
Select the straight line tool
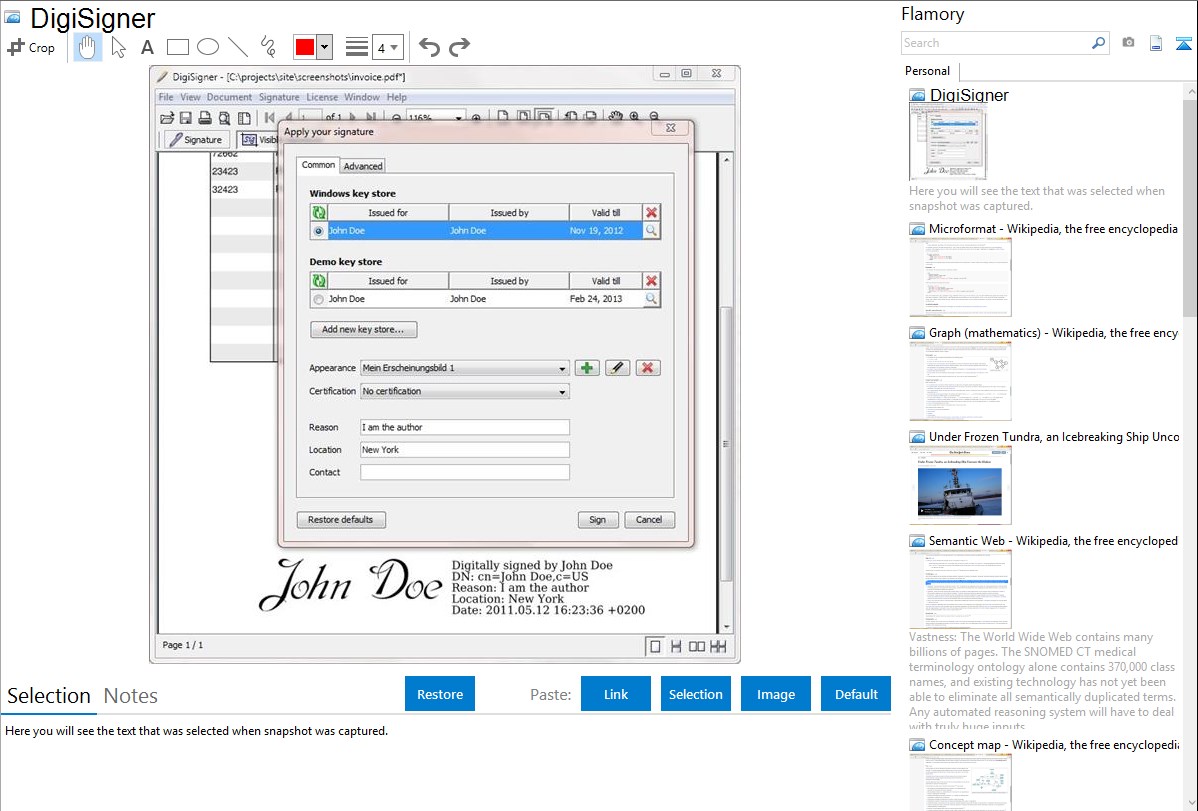(238, 47)
